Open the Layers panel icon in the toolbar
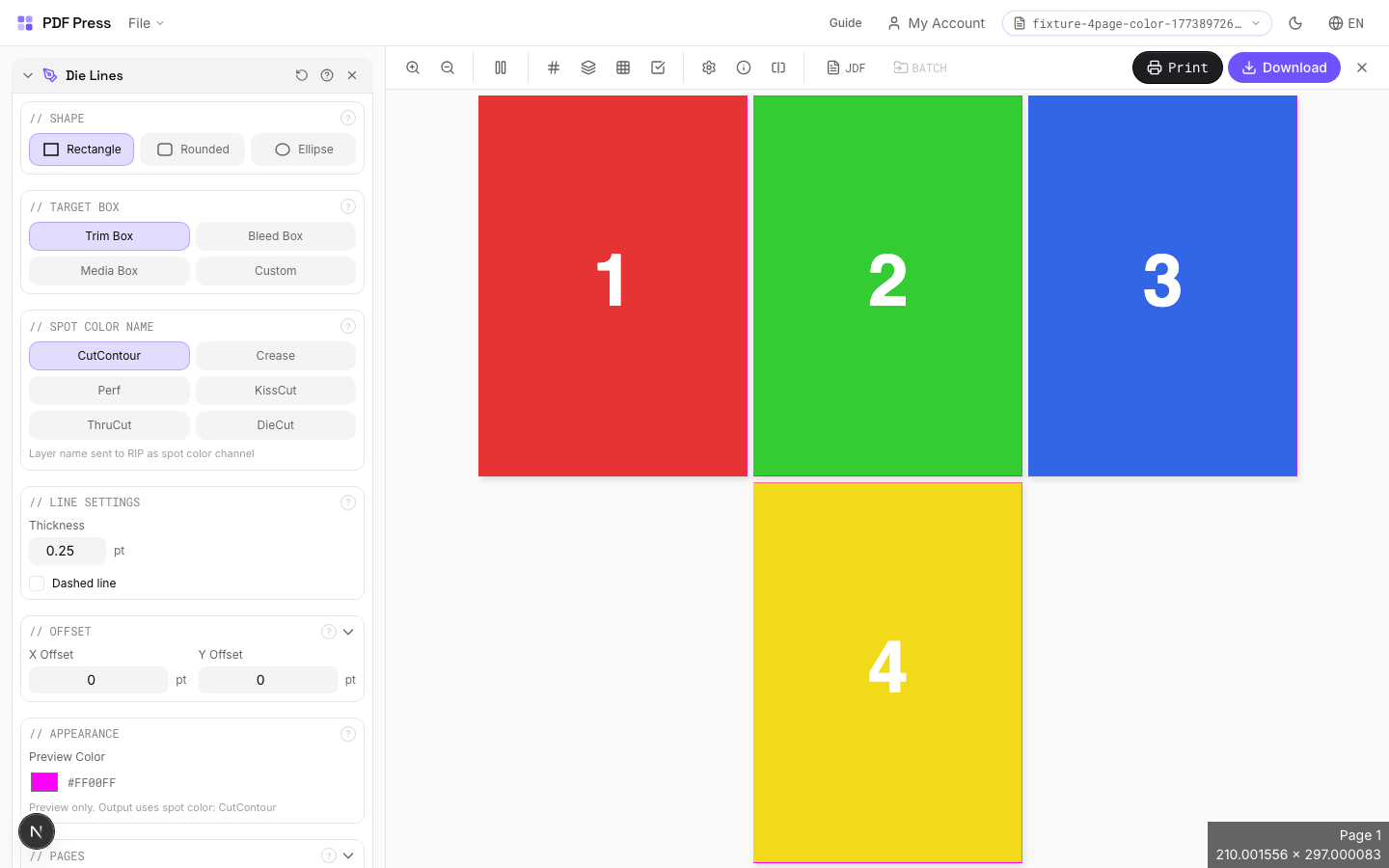 (588, 68)
